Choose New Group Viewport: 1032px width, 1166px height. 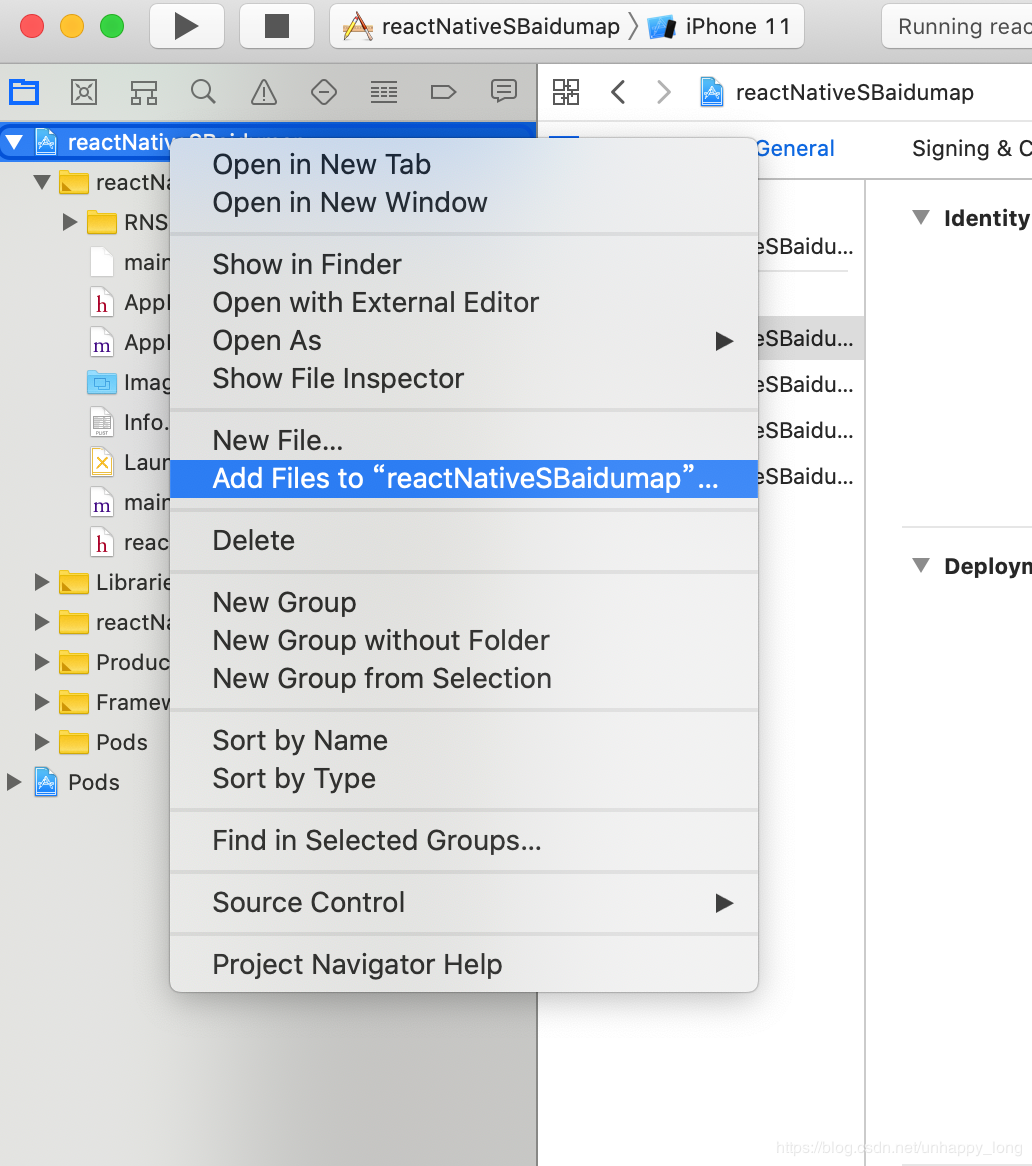click(464, 602)
